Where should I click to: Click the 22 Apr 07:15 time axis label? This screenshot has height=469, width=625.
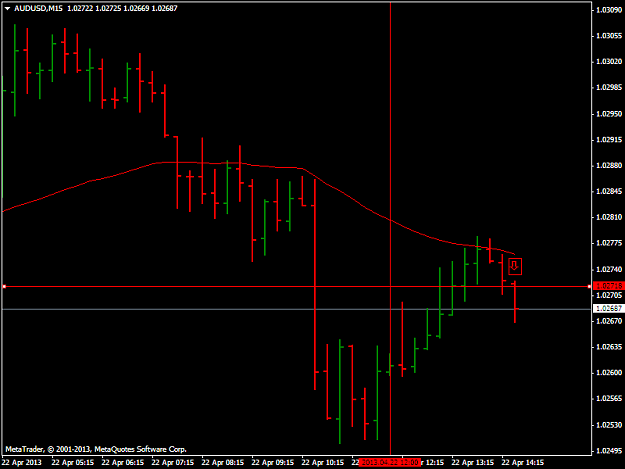173,463
